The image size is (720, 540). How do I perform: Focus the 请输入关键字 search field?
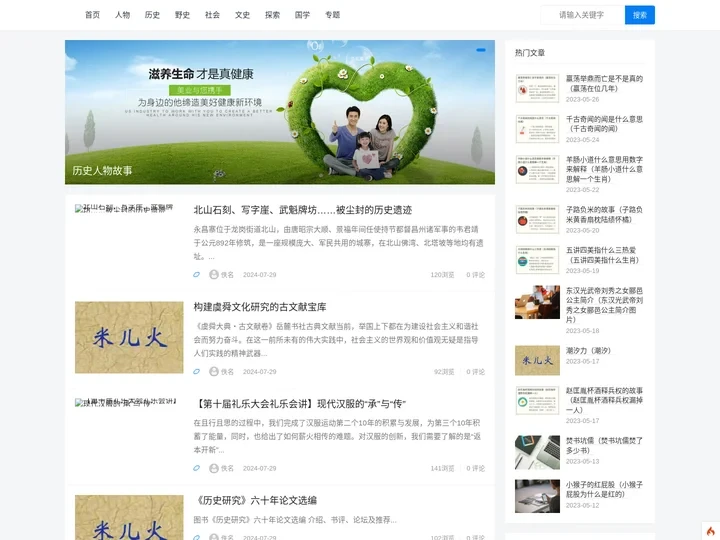(582, 15)
